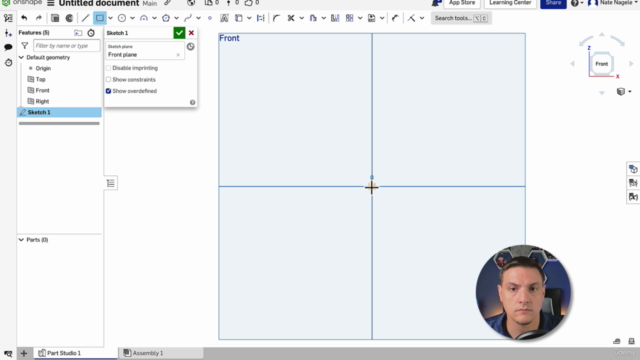This screenshot has height=360, width=640.
Task: Open the comments panel icon
Action: [8, 47]
